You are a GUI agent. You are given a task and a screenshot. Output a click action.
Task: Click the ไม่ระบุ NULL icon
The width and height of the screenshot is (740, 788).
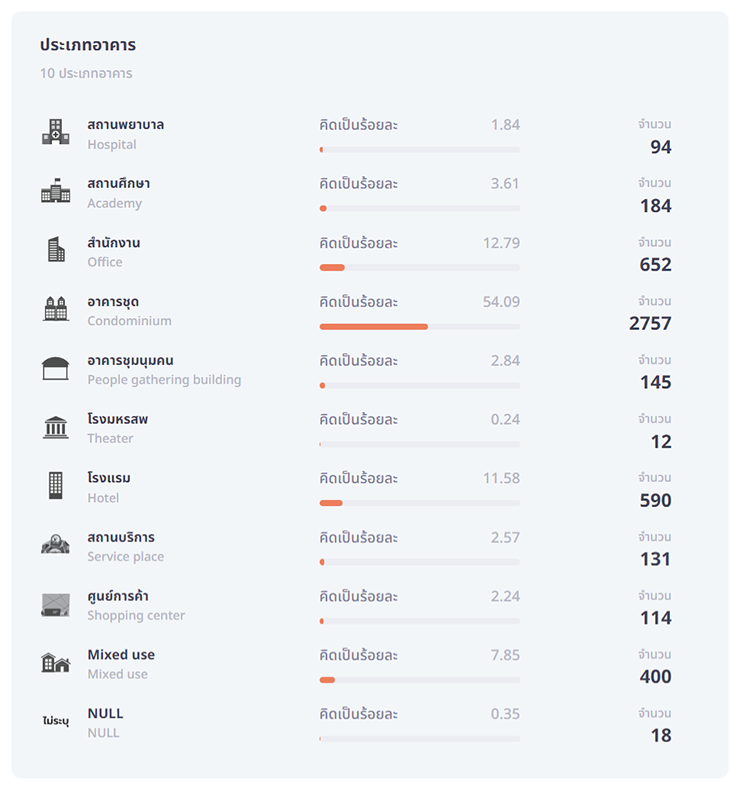[55, 721]
